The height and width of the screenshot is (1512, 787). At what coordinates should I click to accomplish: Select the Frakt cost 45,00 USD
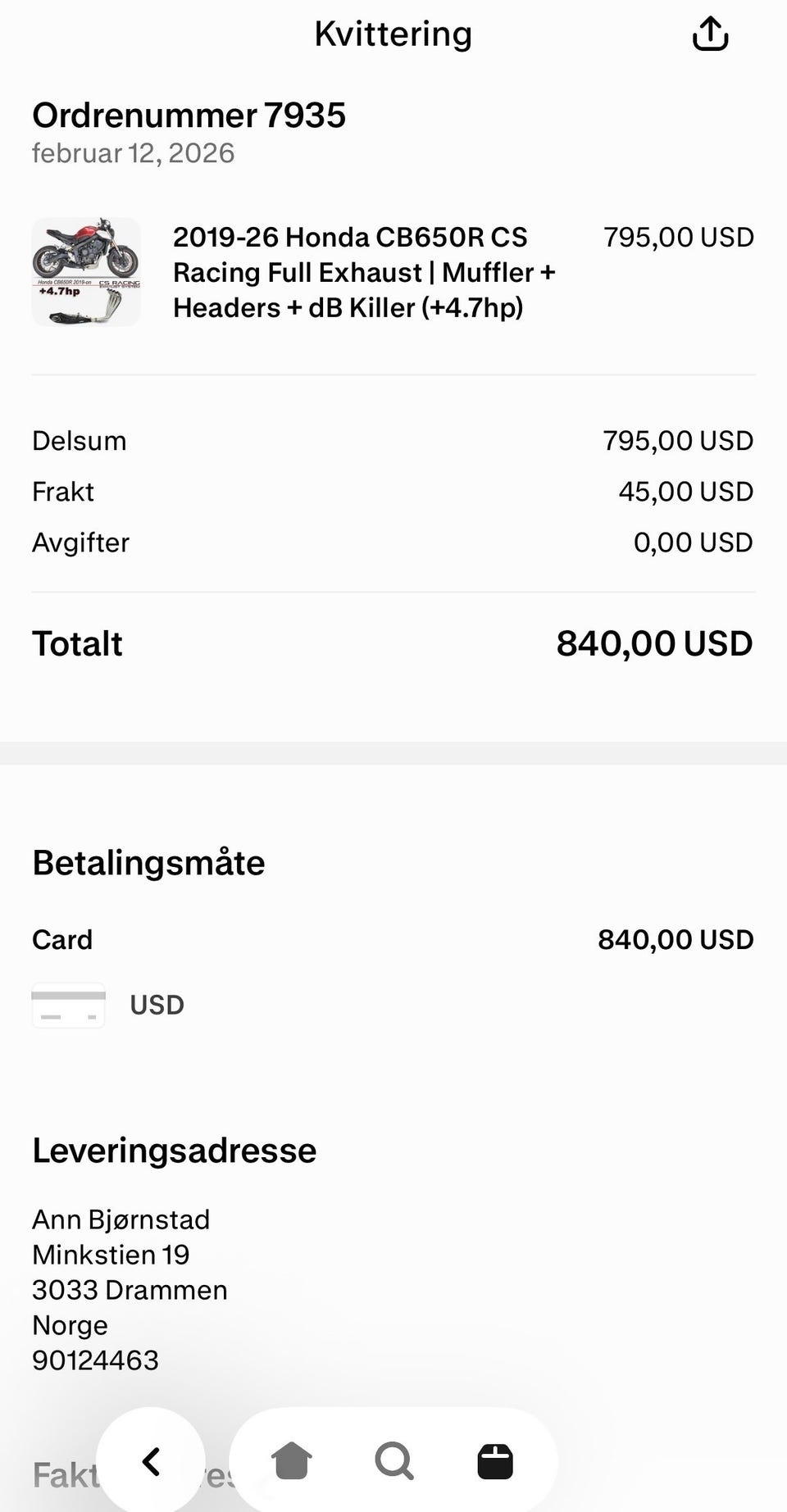pyautogui.click(x=685, y=492)
